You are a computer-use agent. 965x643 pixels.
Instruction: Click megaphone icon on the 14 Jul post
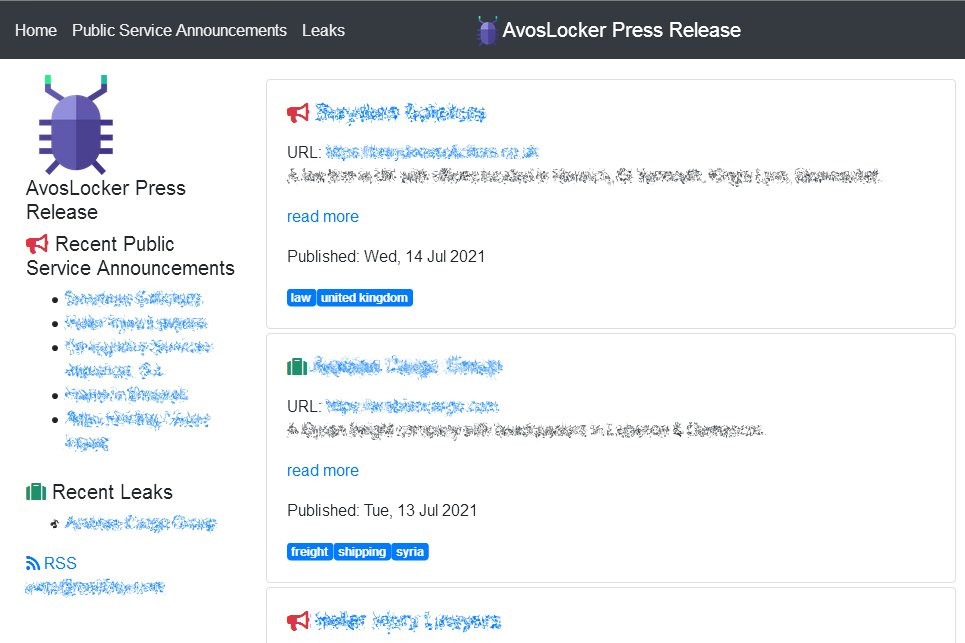(x=298, y=113)
